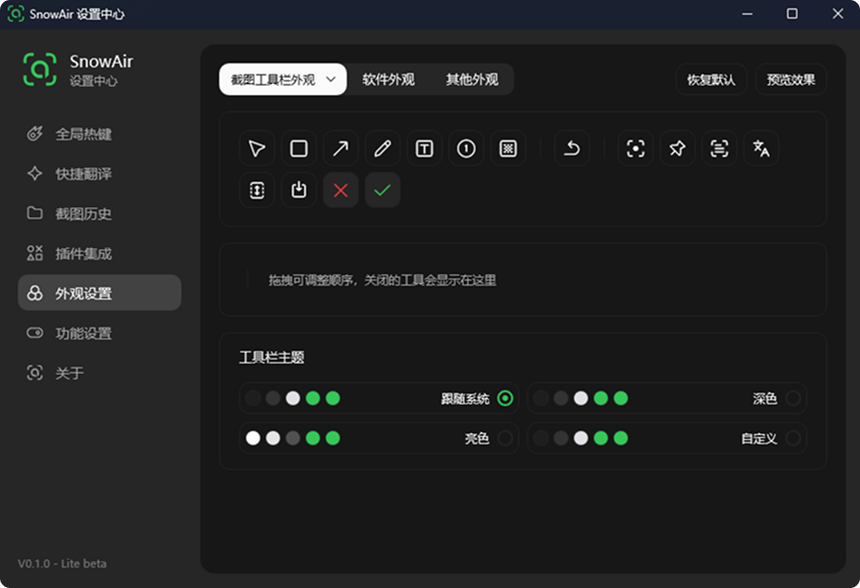Select the rectangle shape tool
Screen dimensions: 860x588
pyautogui.click(x=298, y=149)
